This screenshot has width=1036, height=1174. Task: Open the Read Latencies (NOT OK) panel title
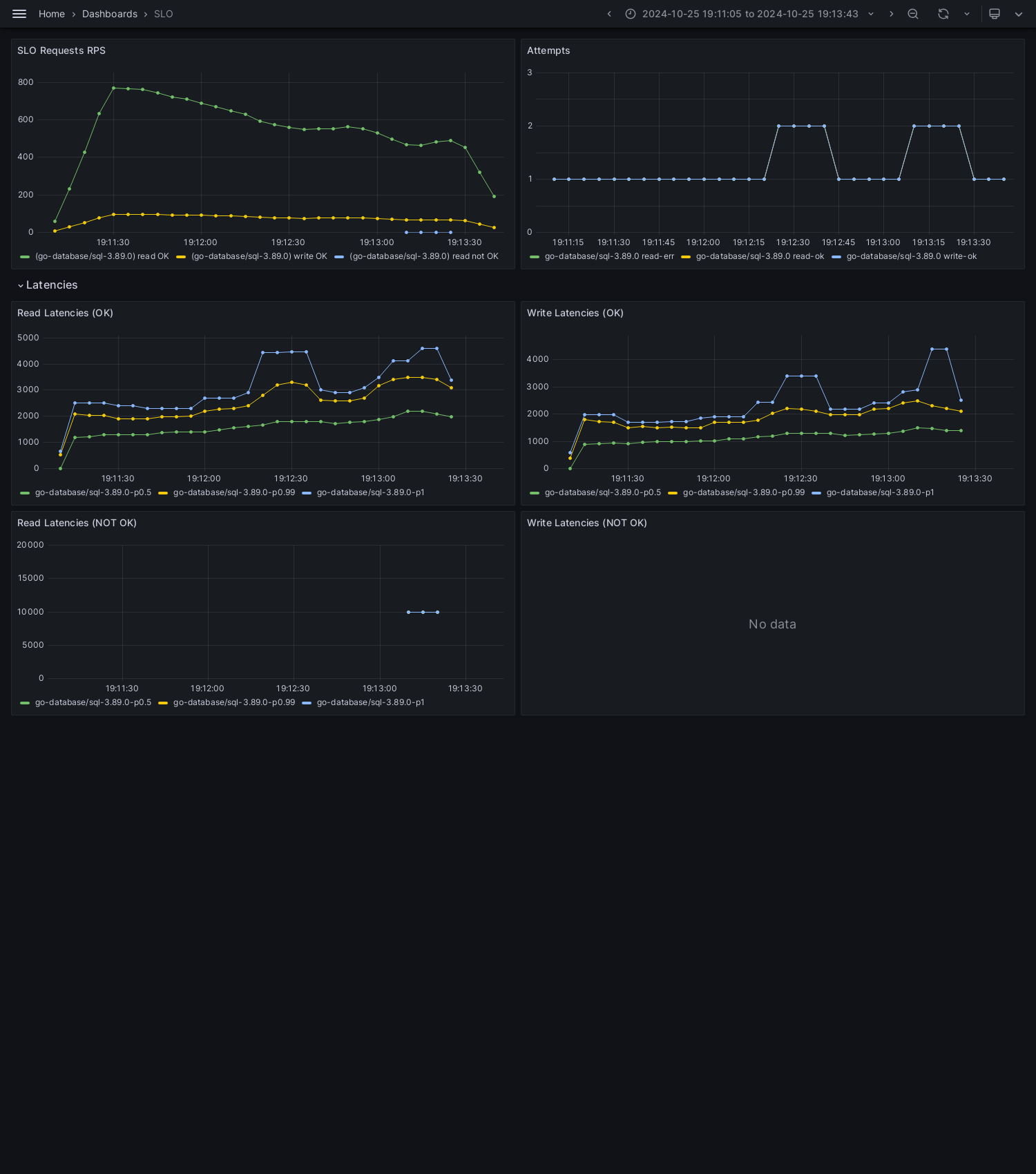coord(77,523)
